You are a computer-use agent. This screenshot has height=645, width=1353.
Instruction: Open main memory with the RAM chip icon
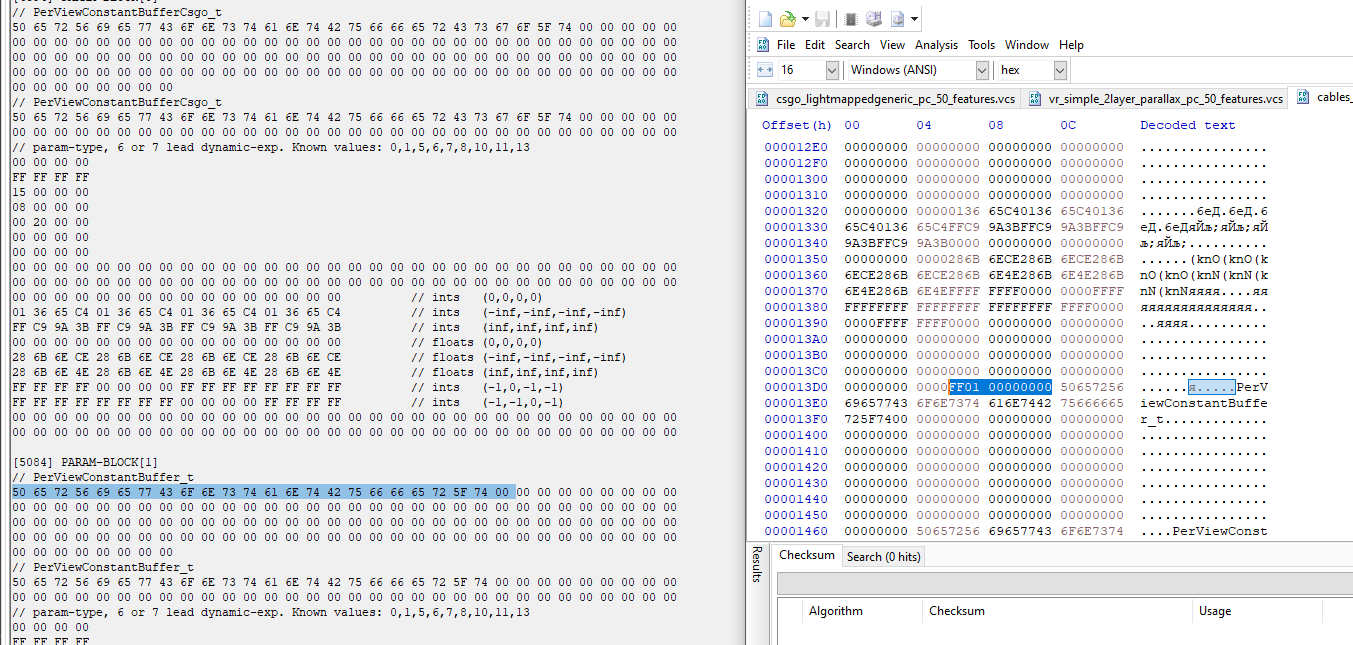(x=851, y=17)
